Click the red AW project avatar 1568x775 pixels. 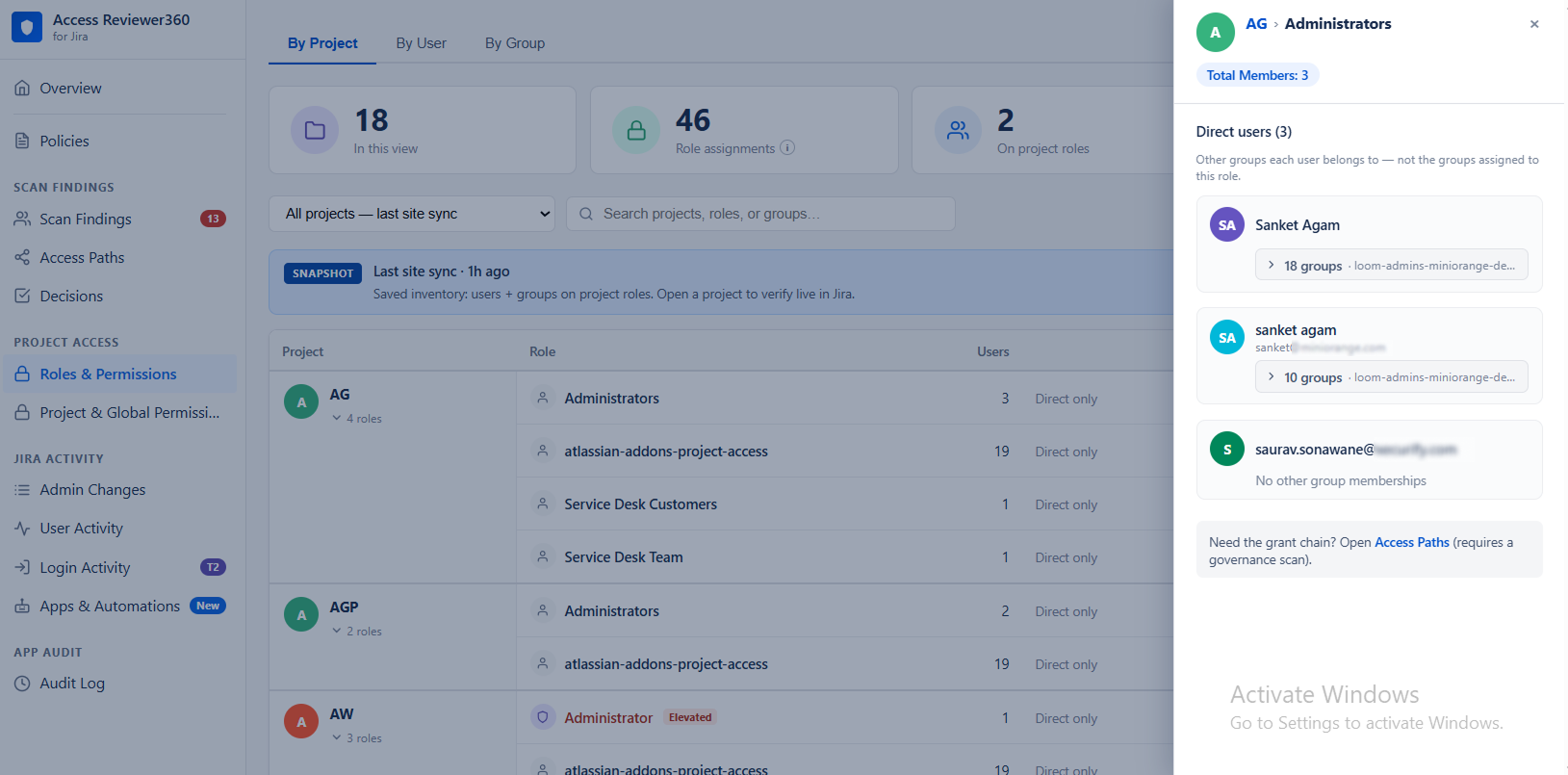coord(301,722)
